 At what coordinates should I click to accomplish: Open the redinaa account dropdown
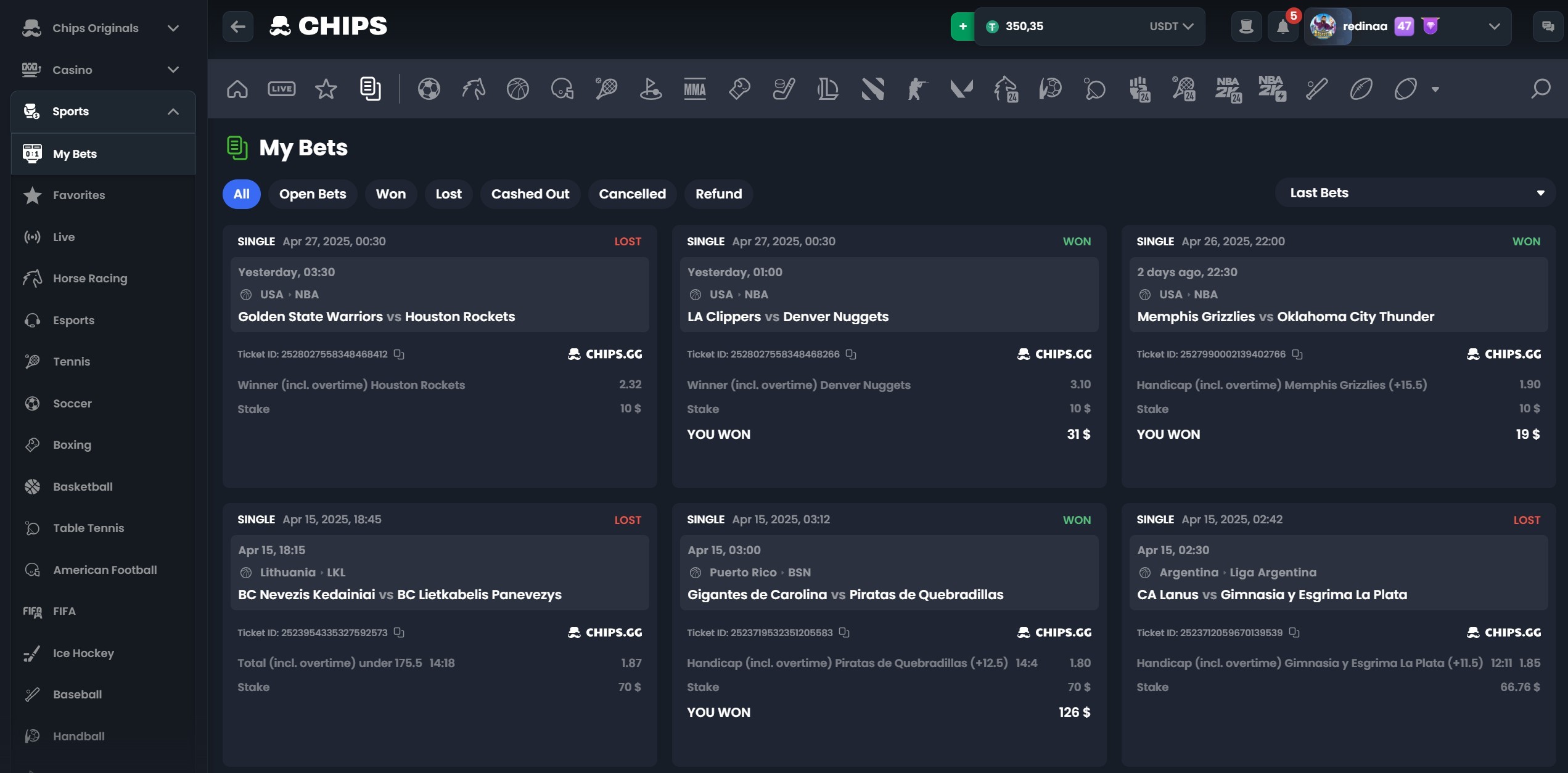[1494, 27]
